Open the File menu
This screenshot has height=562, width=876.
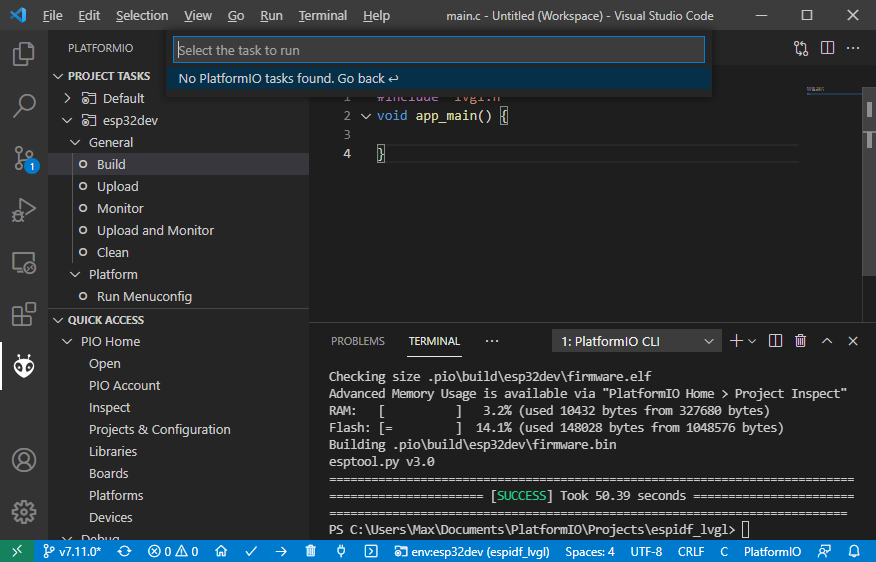coord(53,16)
